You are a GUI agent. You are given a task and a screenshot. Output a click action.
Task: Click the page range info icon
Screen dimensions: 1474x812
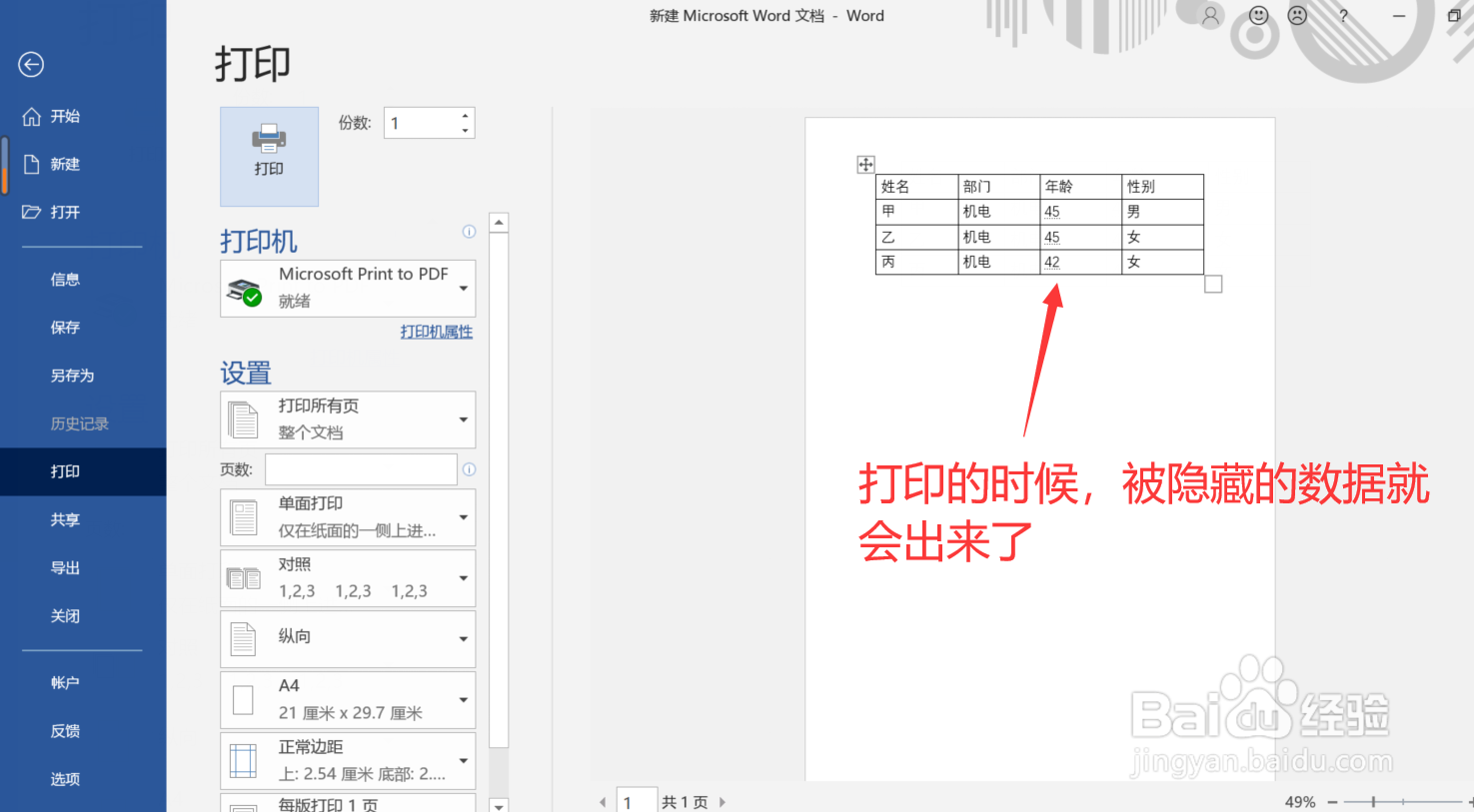[x=469, y=469]
